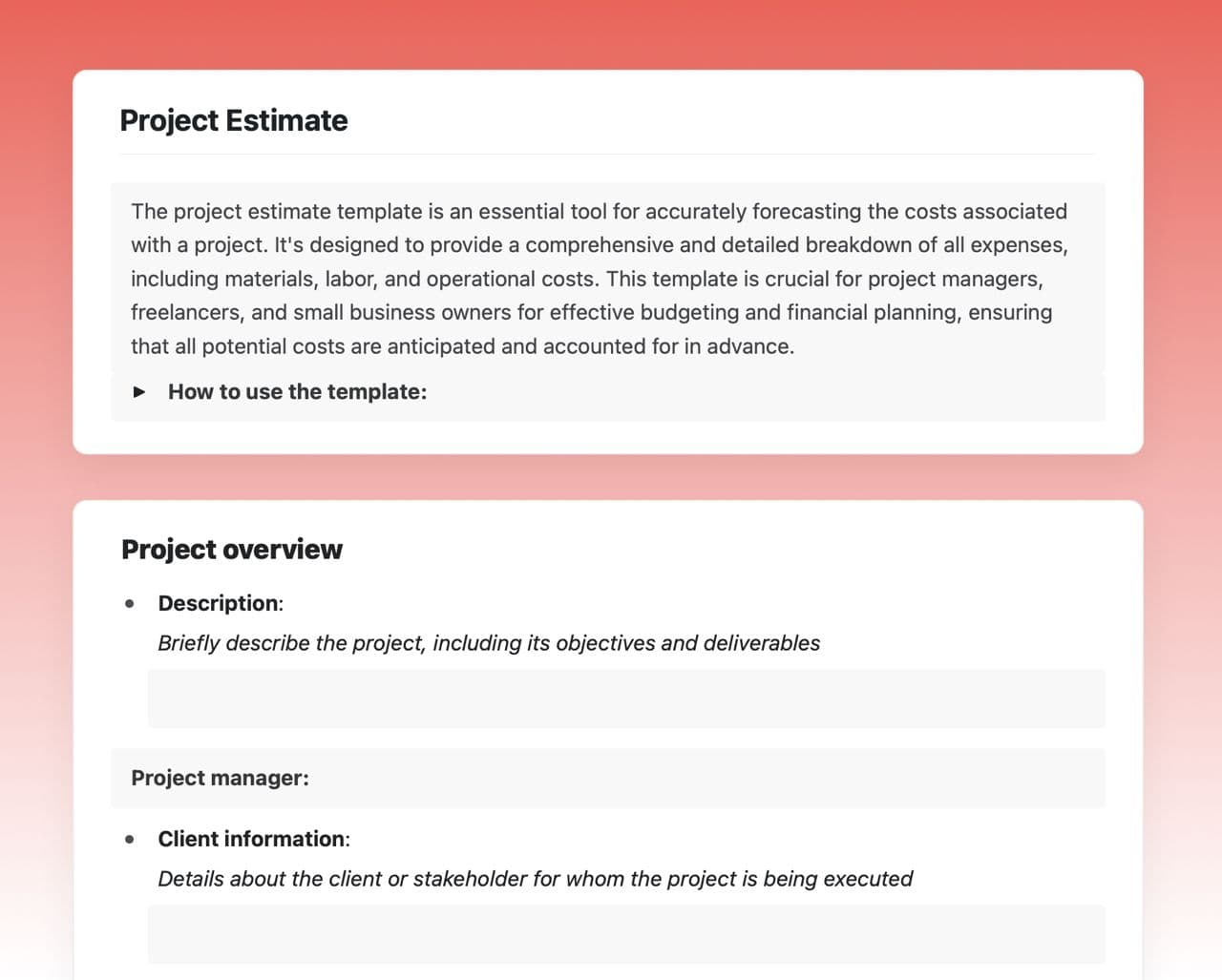Click the "How to use the template:" label
Image resolution: width=1222 pixels, height=980 pixels.
point(297,392)
